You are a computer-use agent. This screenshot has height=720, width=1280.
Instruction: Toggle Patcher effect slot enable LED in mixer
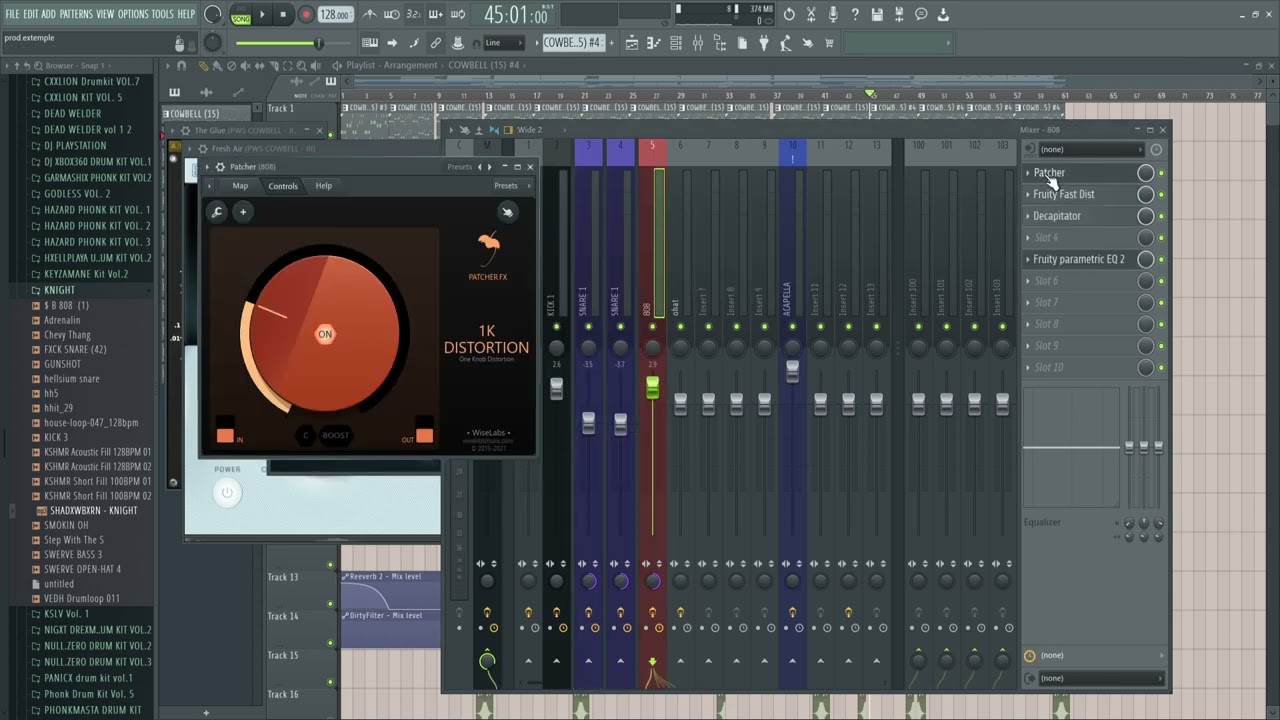coord(1161,173)
